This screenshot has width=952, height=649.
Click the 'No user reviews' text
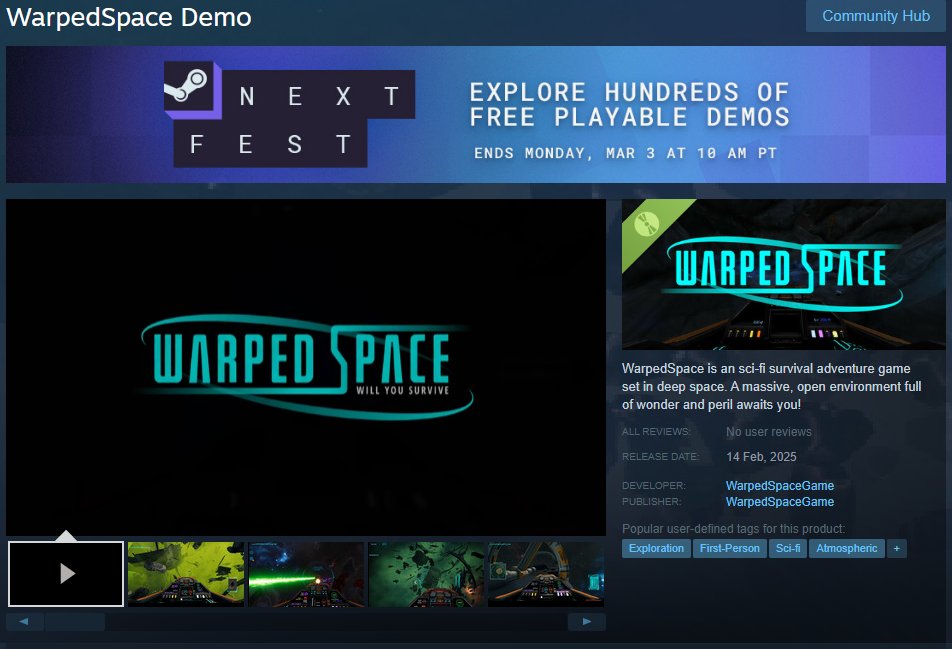[x=769, y=432]
